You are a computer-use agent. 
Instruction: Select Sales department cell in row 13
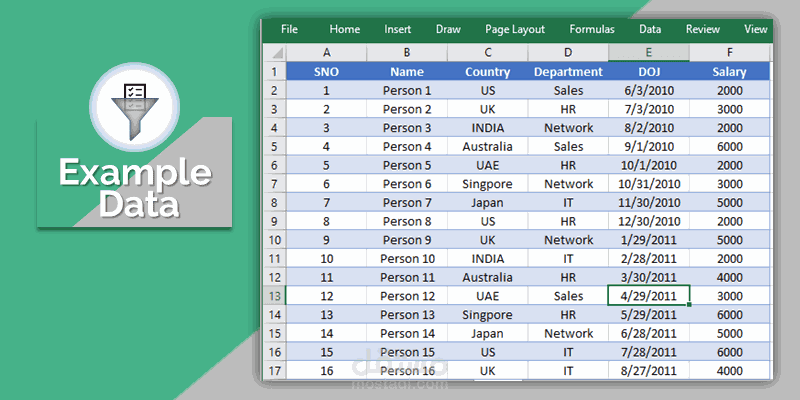coord(568,296)
